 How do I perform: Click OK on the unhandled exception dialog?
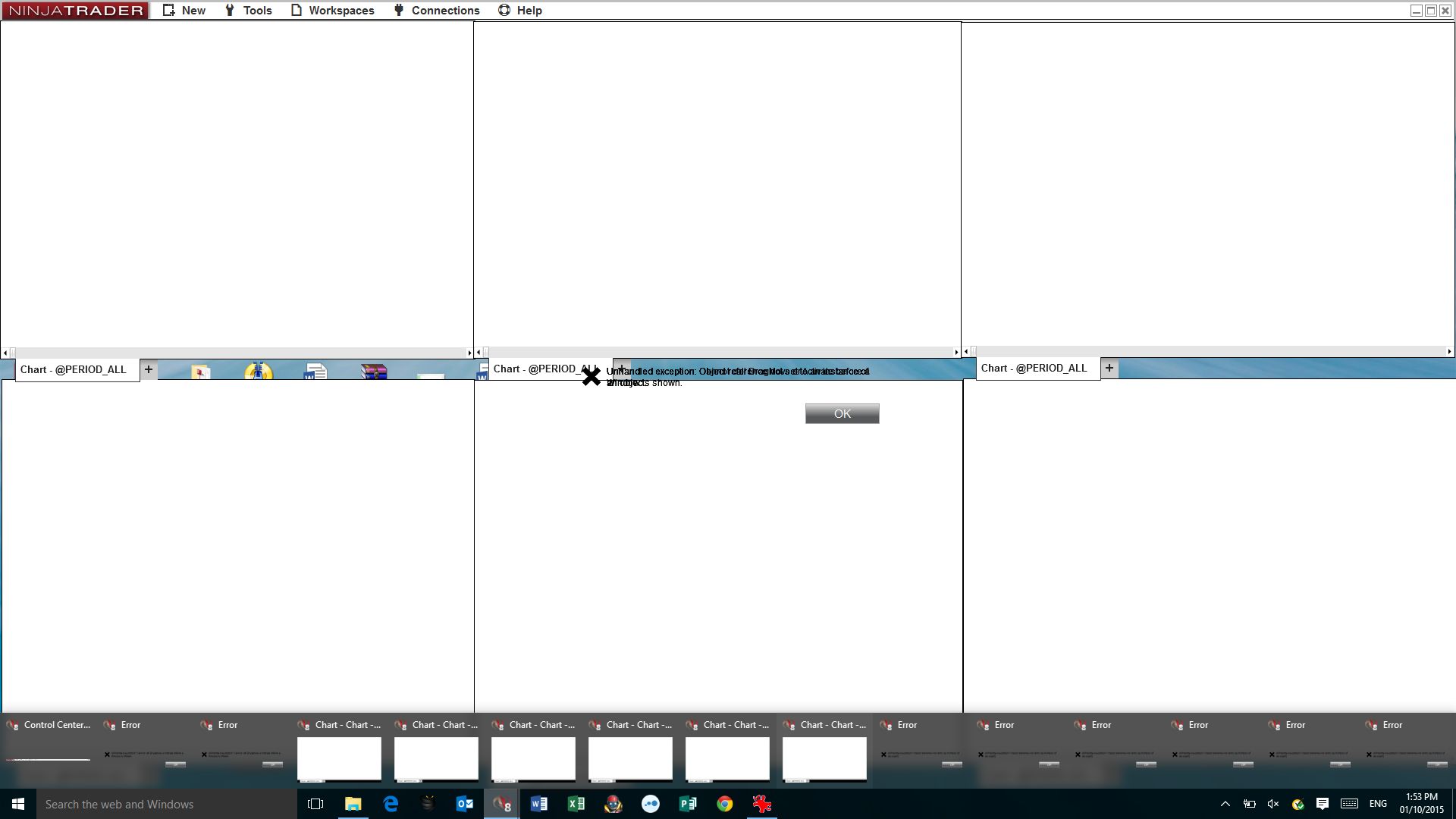(x=842, y=413)
